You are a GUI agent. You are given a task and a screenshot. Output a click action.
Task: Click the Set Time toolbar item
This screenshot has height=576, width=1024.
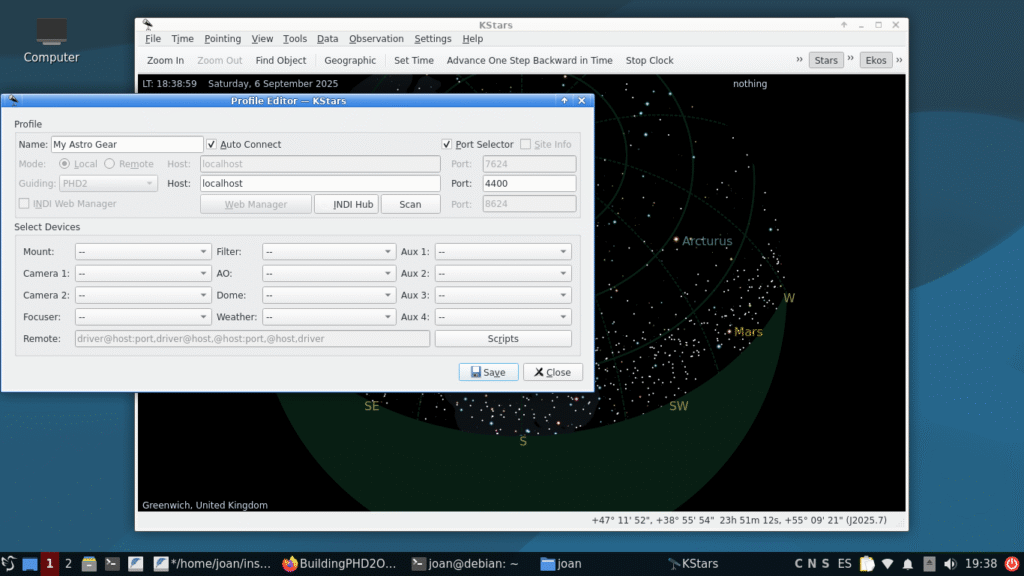(x=413, y=60)
